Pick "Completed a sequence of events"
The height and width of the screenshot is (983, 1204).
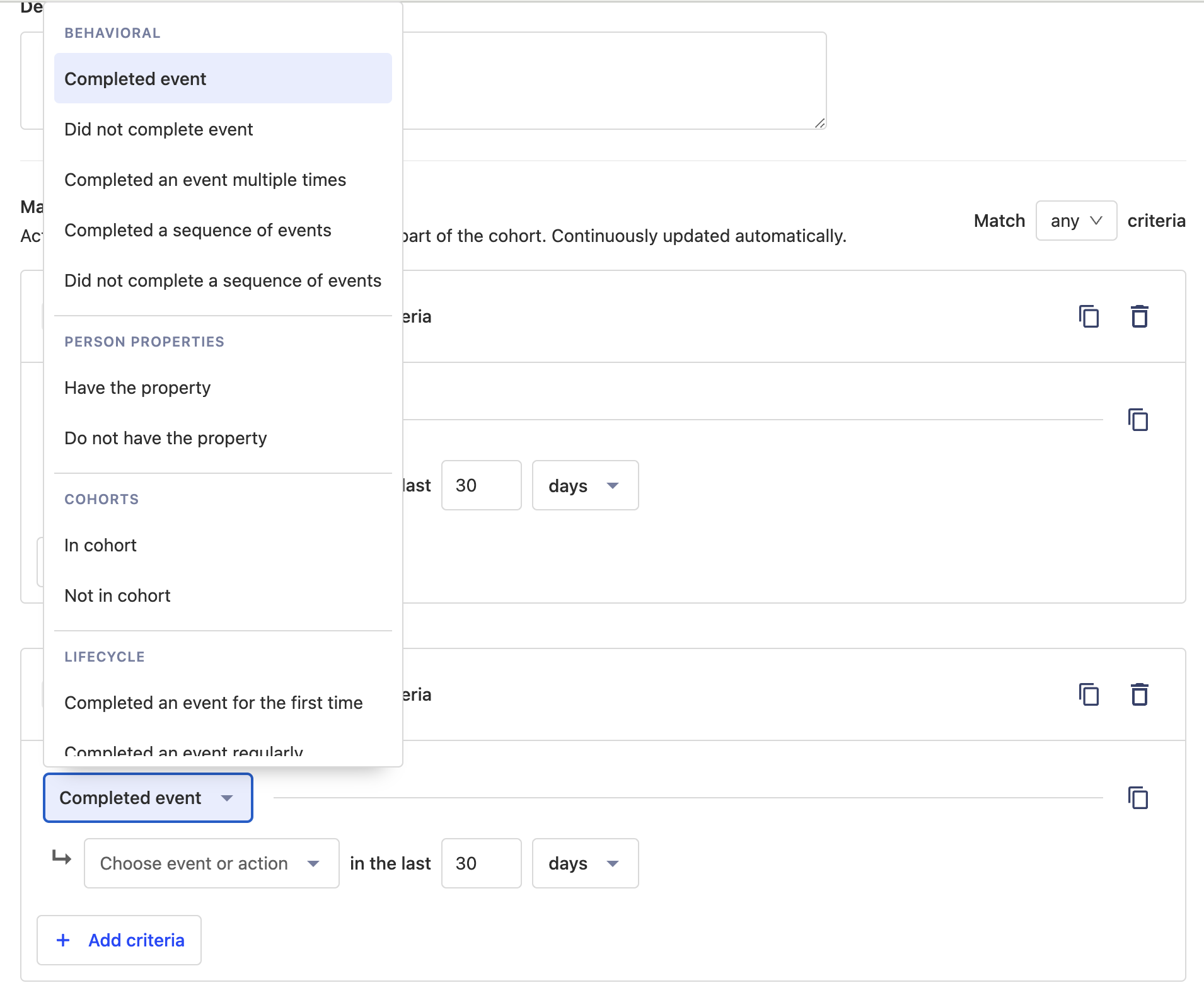pyautogui.click(x=197, y=230)
